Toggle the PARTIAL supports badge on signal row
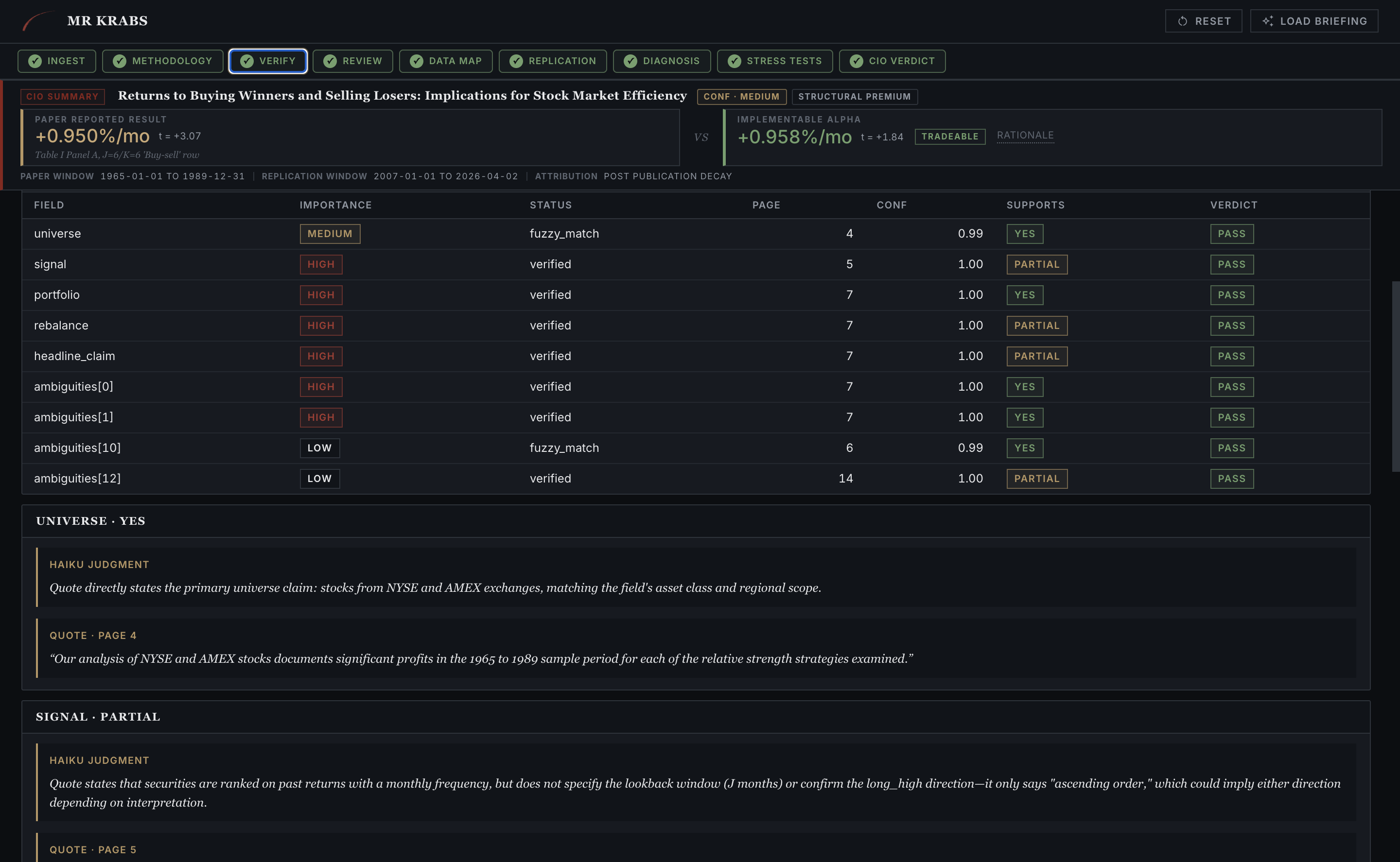 (x=1037, y=264)
